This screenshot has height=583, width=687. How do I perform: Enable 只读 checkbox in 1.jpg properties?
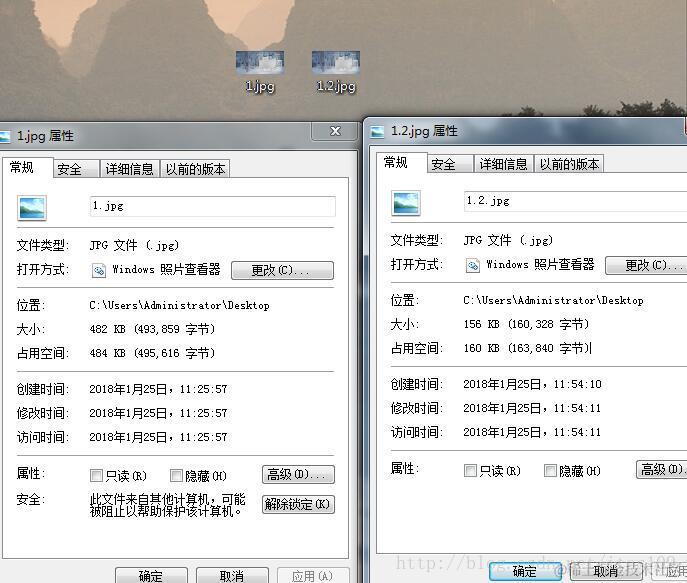tap(96, 475)
